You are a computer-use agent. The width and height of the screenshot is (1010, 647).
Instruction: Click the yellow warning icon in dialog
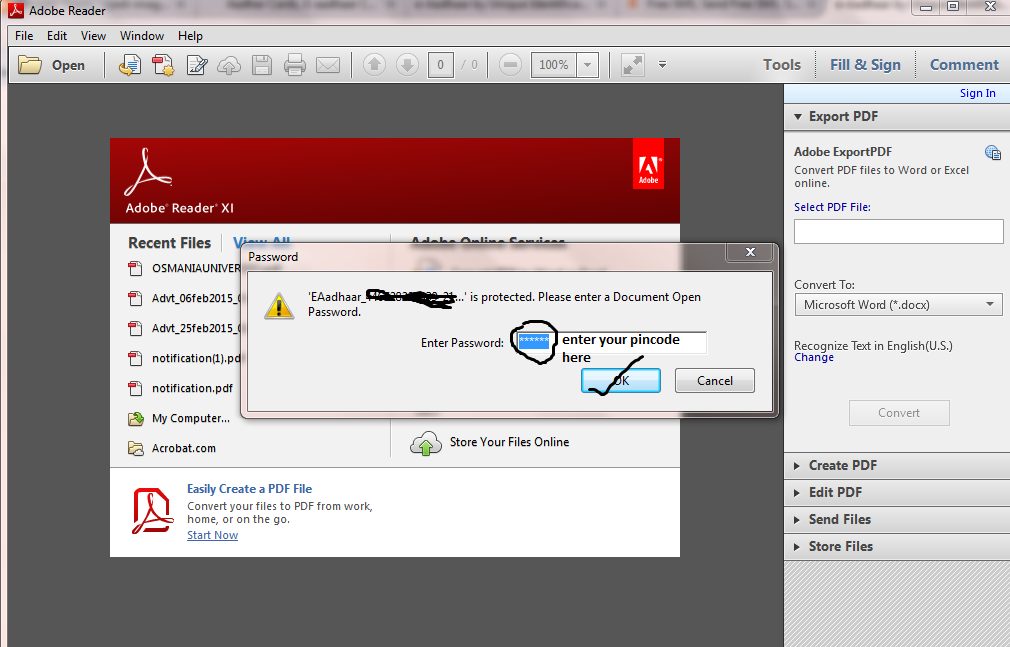tap(279, 305)
